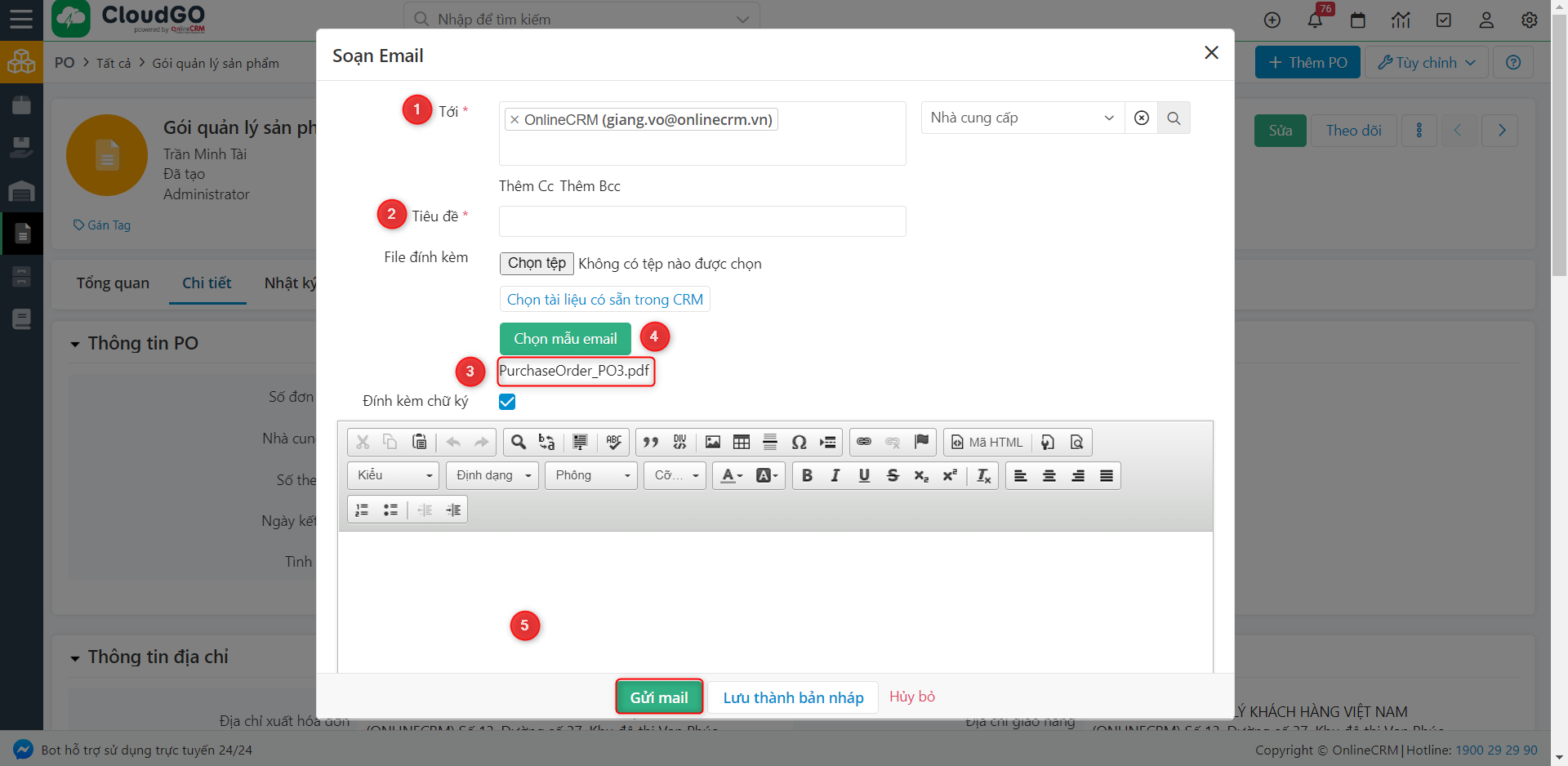1568x766 pixels.
Task: Switch to the Tổng quan tab
Action: point(113,283)
